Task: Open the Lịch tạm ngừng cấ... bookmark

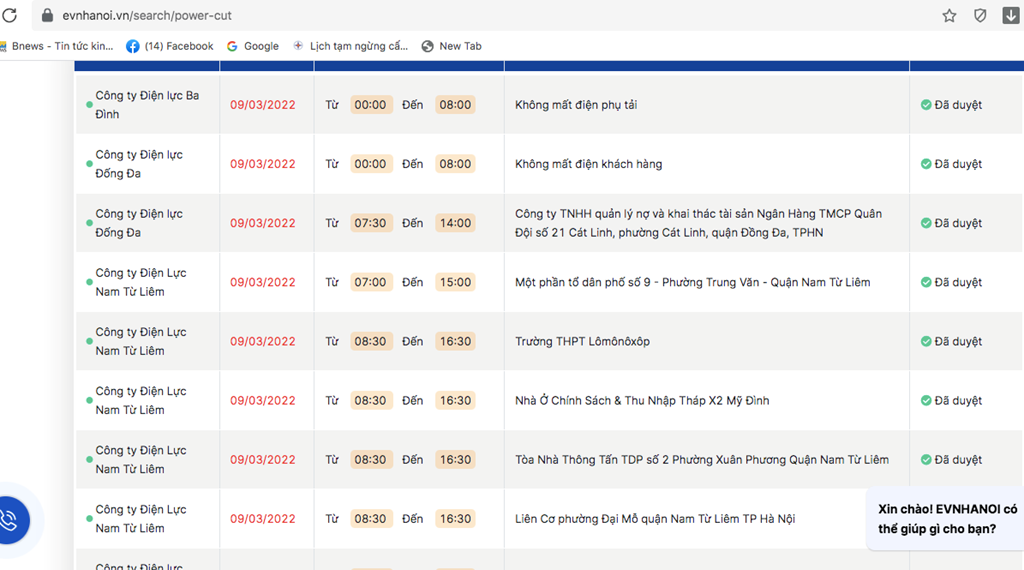Action: pos(351,46)
